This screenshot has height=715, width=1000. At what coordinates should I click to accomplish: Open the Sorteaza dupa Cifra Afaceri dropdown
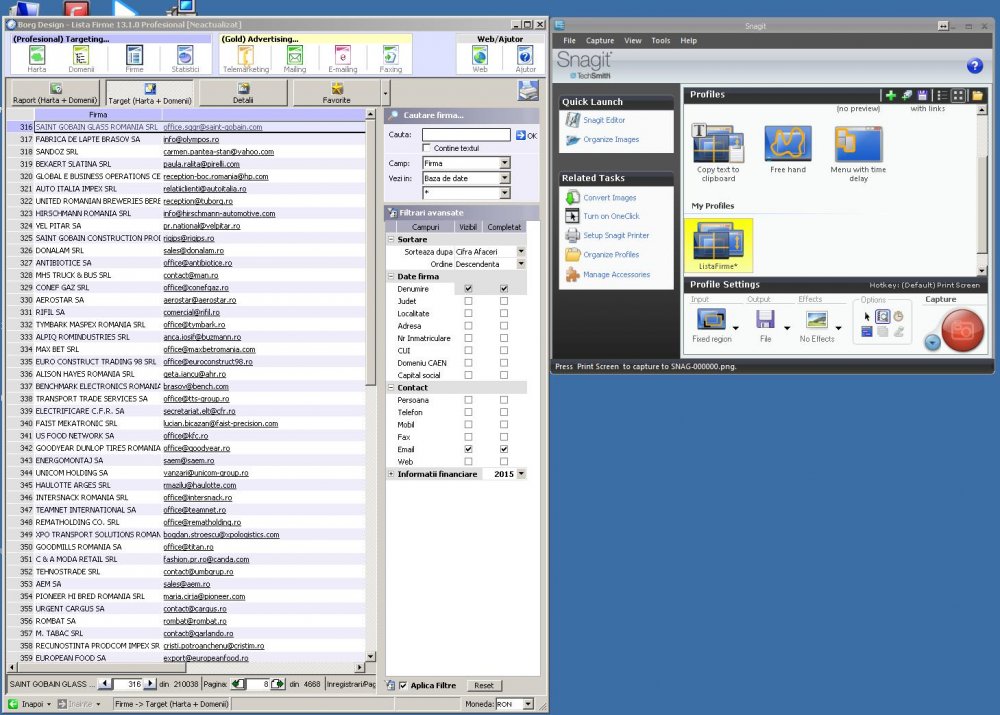pos(521,251)
